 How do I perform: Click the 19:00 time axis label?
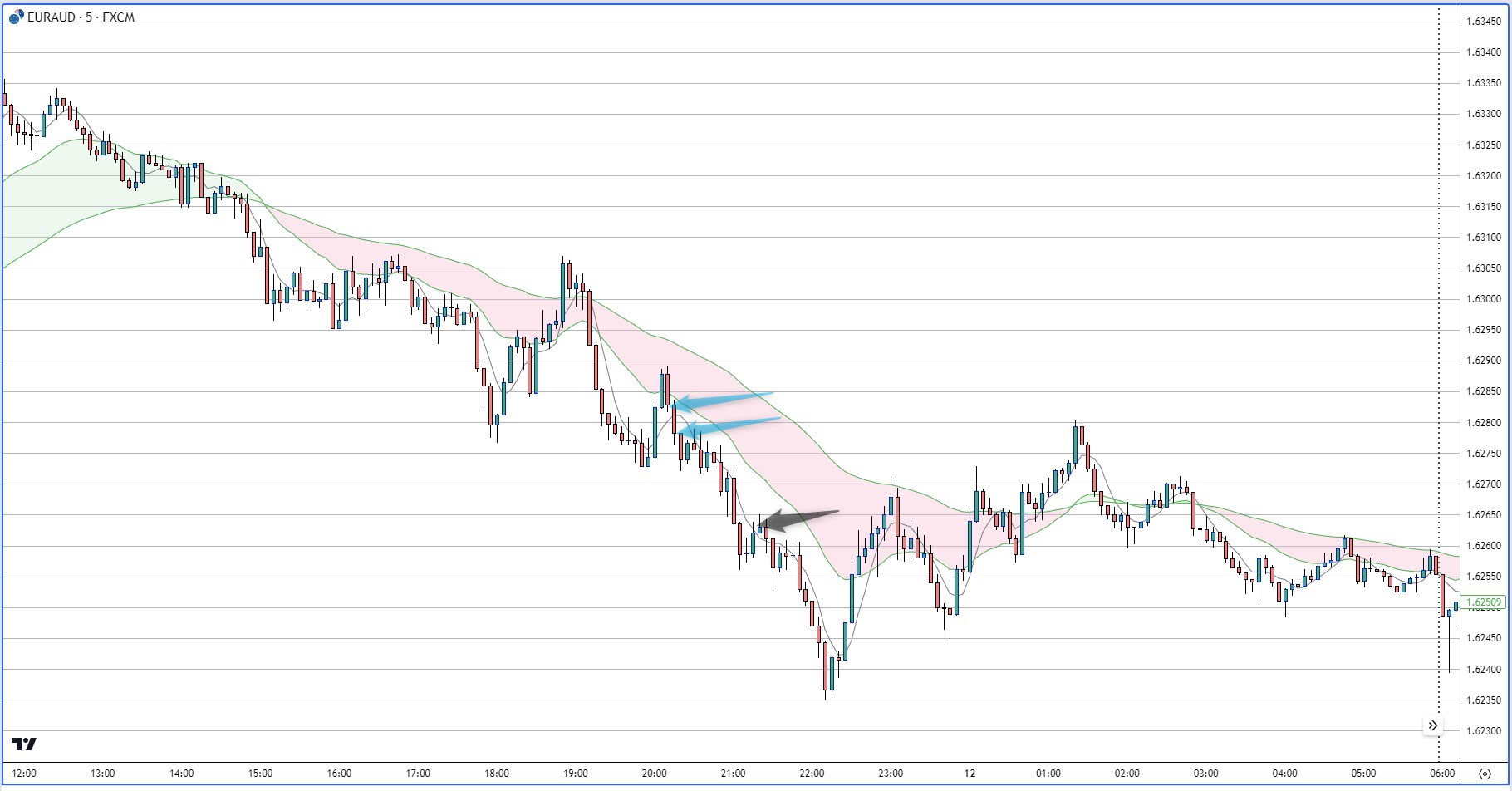(576, 774)
